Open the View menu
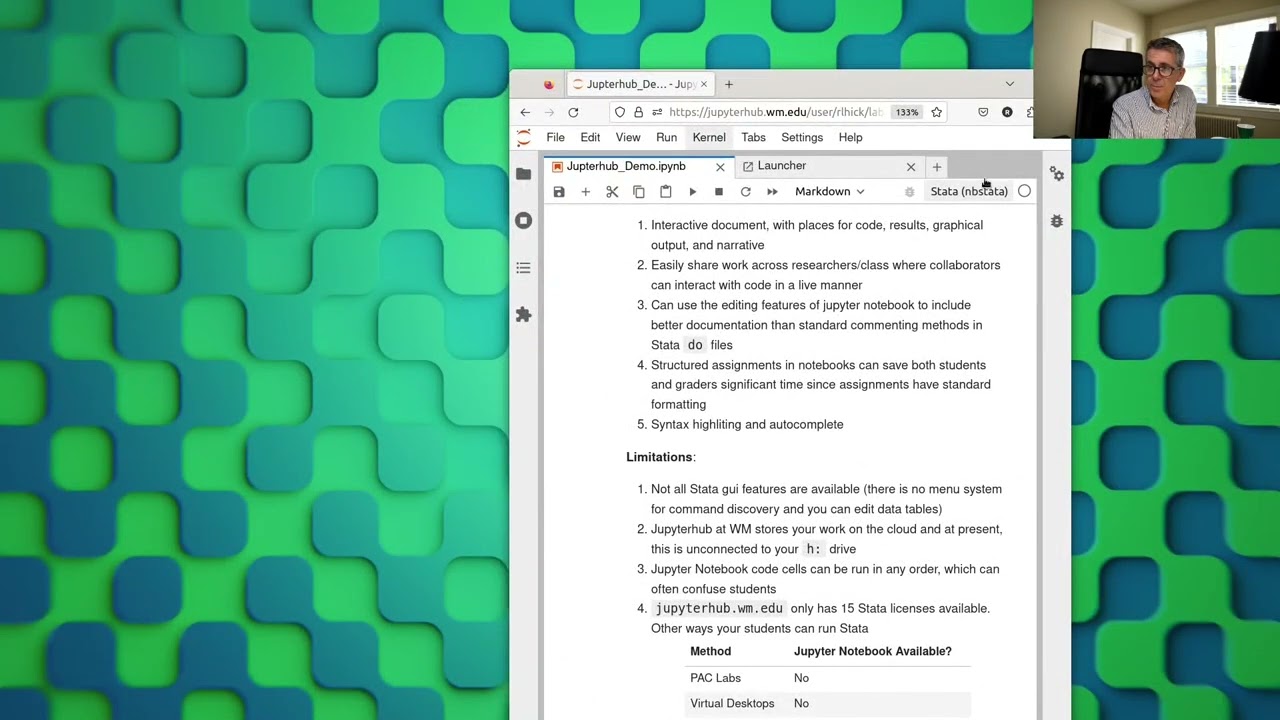 (x=628, y=137)
